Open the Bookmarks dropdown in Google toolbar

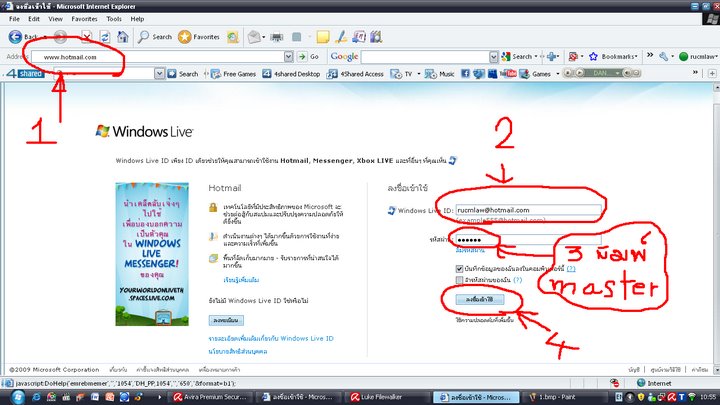coord(614,56)
